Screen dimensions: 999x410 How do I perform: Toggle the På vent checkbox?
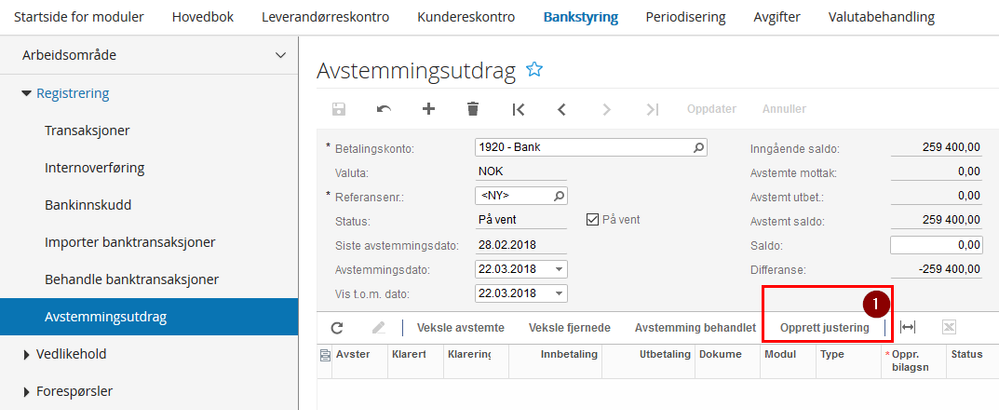tap(592, 220)
